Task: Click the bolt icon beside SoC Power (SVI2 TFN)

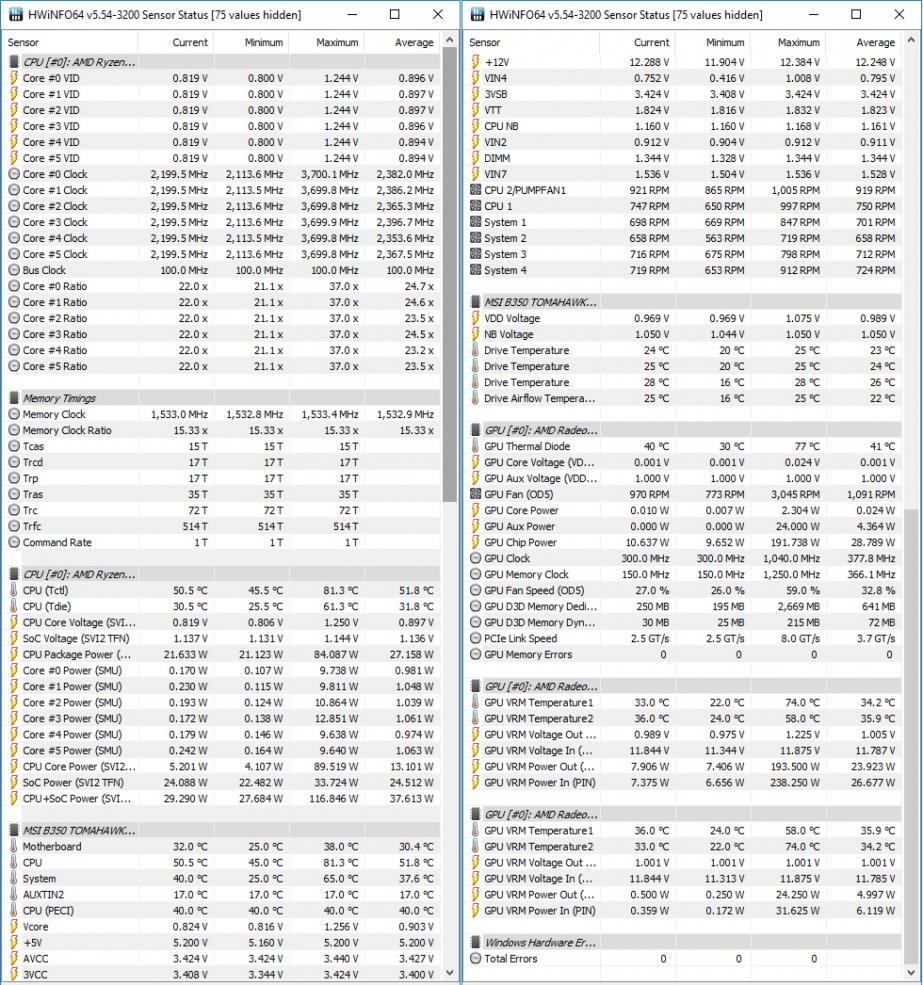Action: click(14, 782)
